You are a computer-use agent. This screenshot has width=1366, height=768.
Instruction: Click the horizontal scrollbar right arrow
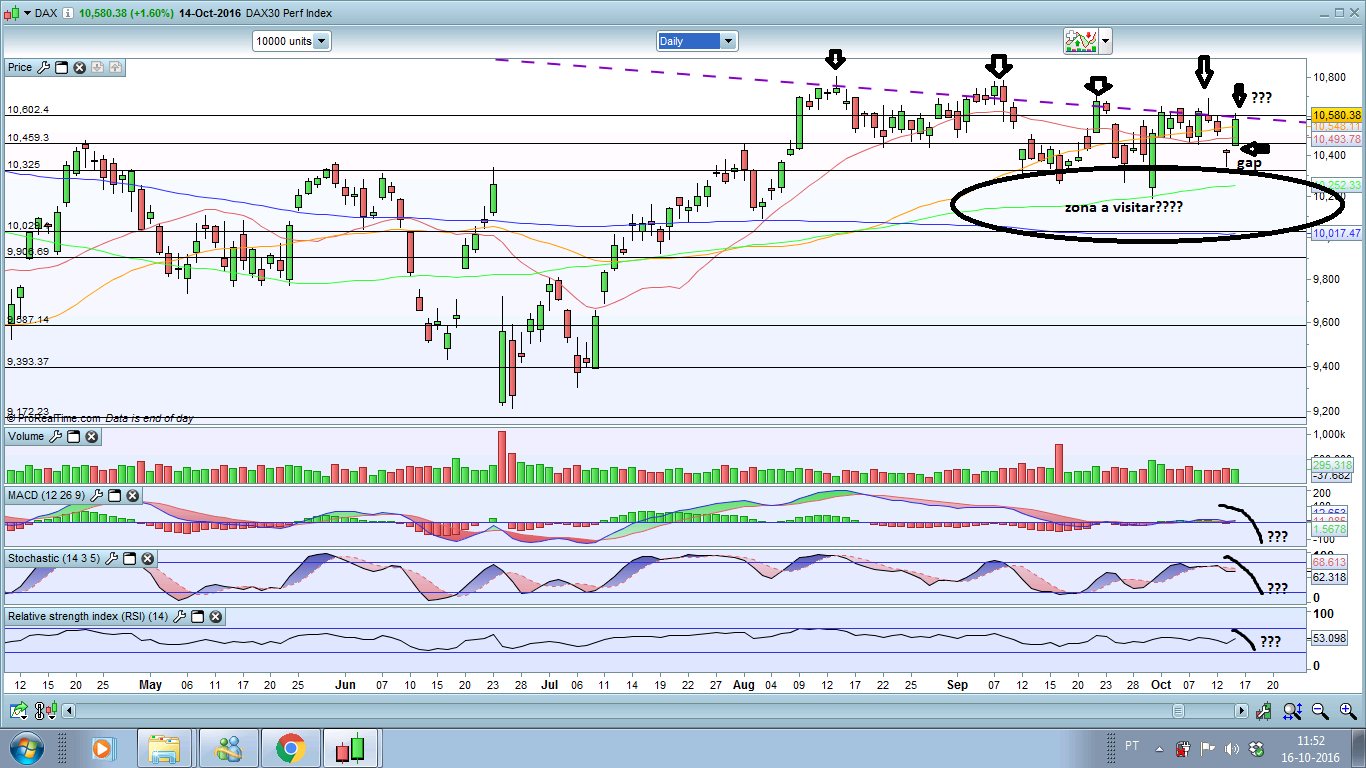coord(1242,711)
